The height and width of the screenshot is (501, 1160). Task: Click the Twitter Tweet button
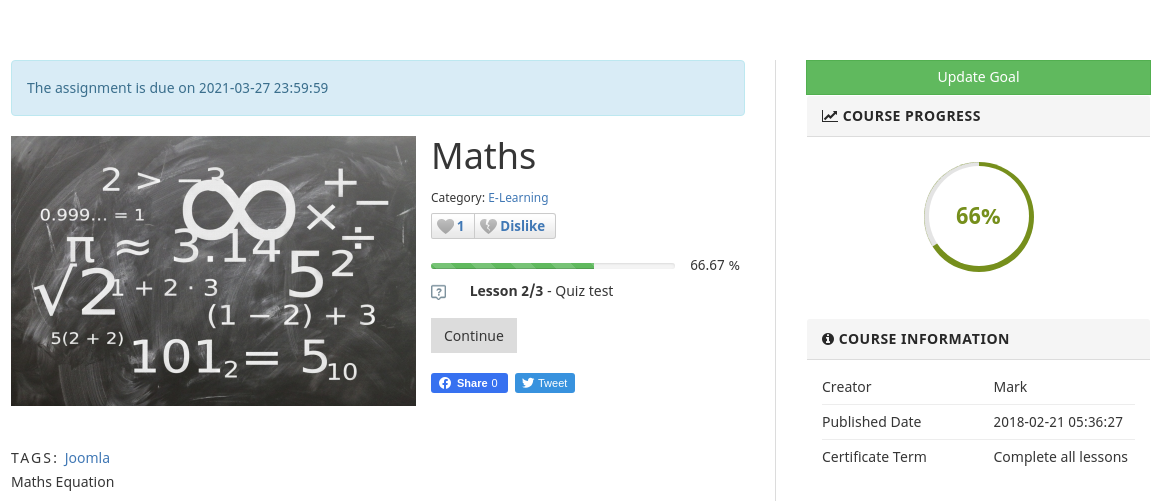pos(545,383)
